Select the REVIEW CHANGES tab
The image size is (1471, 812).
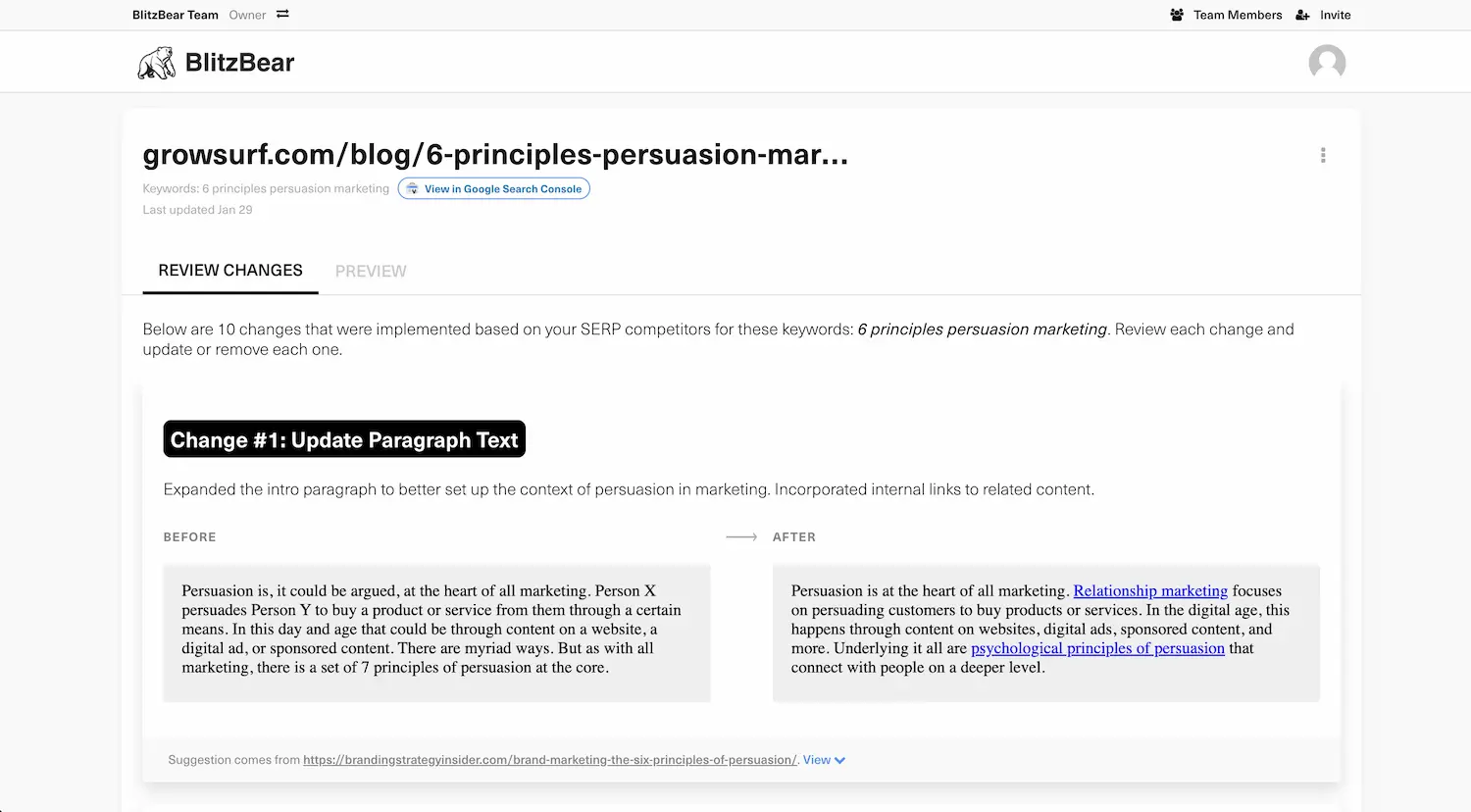point(229,271)
